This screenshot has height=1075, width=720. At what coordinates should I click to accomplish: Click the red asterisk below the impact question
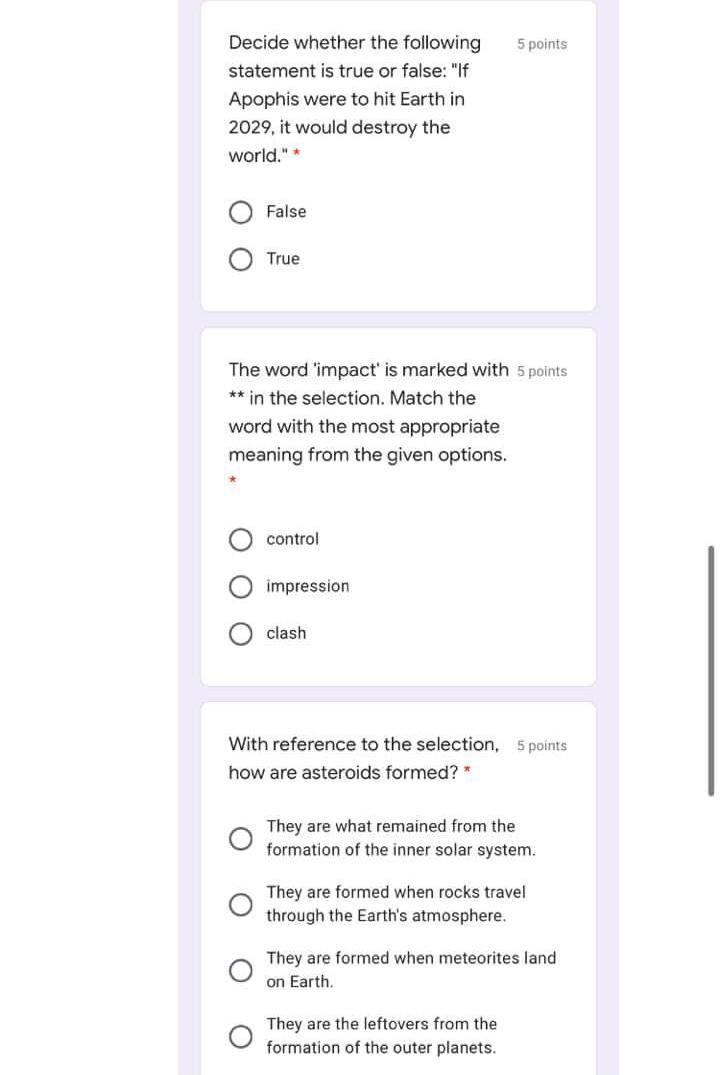tap(233, 482)
